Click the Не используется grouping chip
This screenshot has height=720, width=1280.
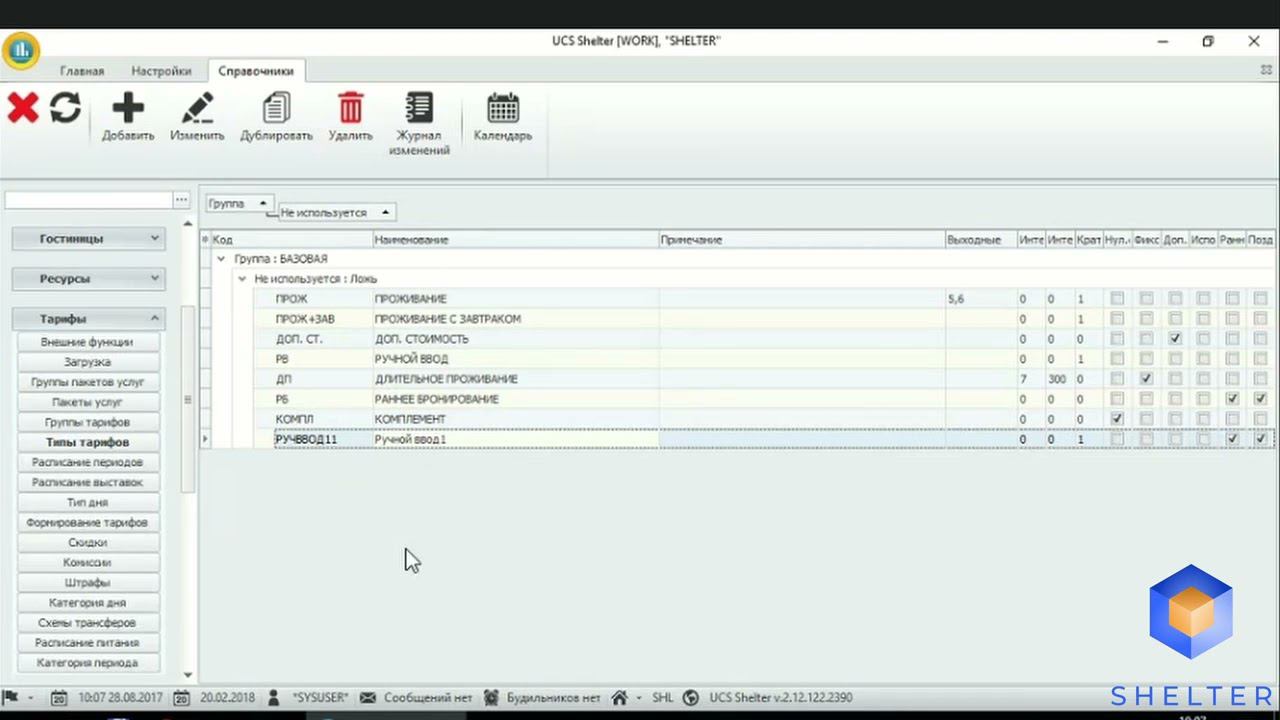point(337,212)
